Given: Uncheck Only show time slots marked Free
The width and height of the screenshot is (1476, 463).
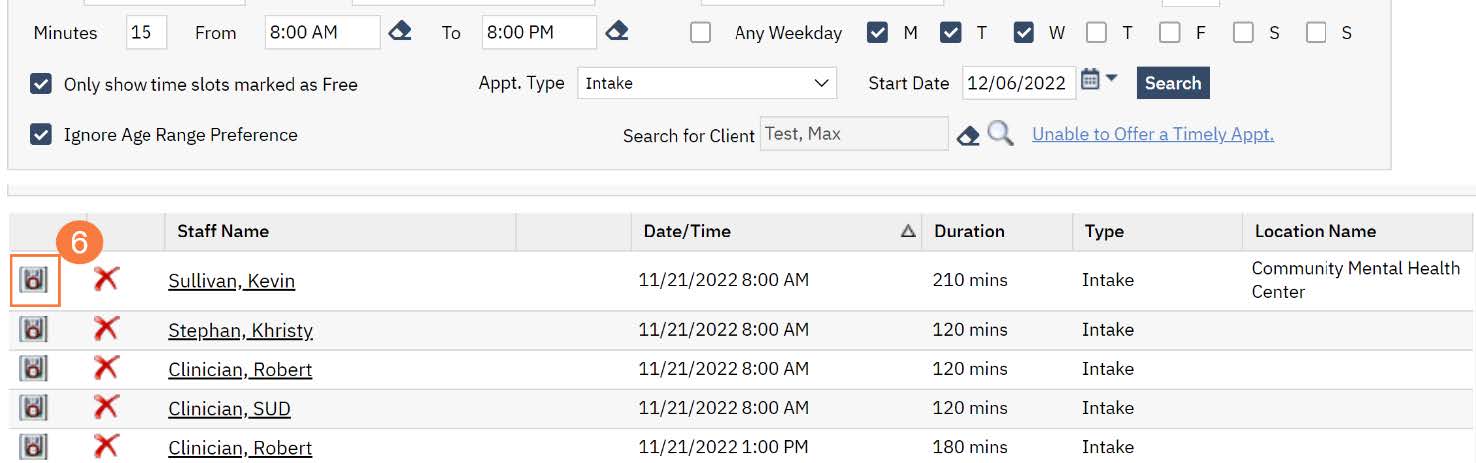Looking at the screenshot, I should click(41, 84).
